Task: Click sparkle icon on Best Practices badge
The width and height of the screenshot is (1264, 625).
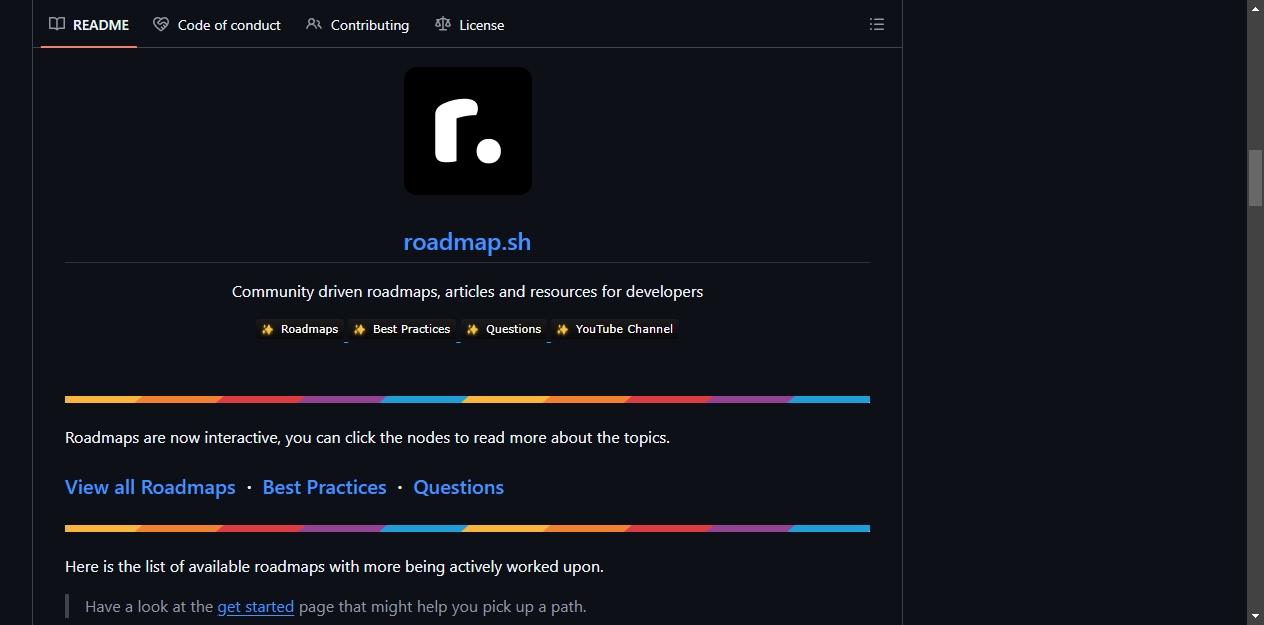Action: click(359, 329)
